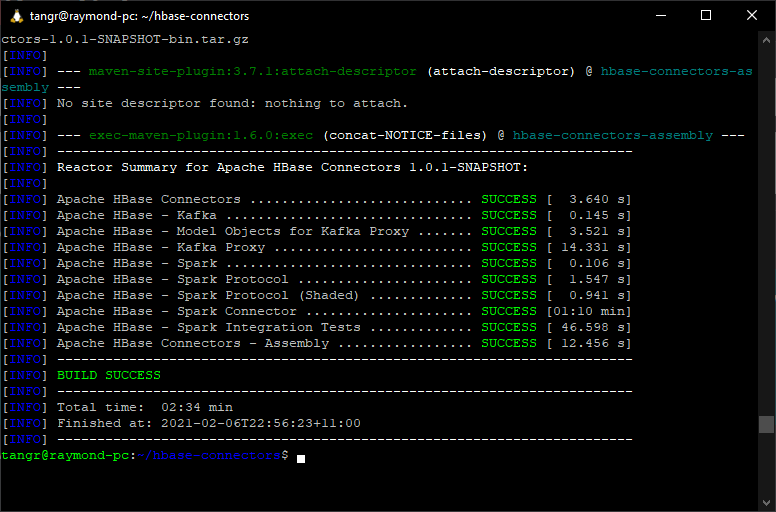Click the shell prompt cursor block
This screenshot has width=776, height=512.
click(300, 459)
